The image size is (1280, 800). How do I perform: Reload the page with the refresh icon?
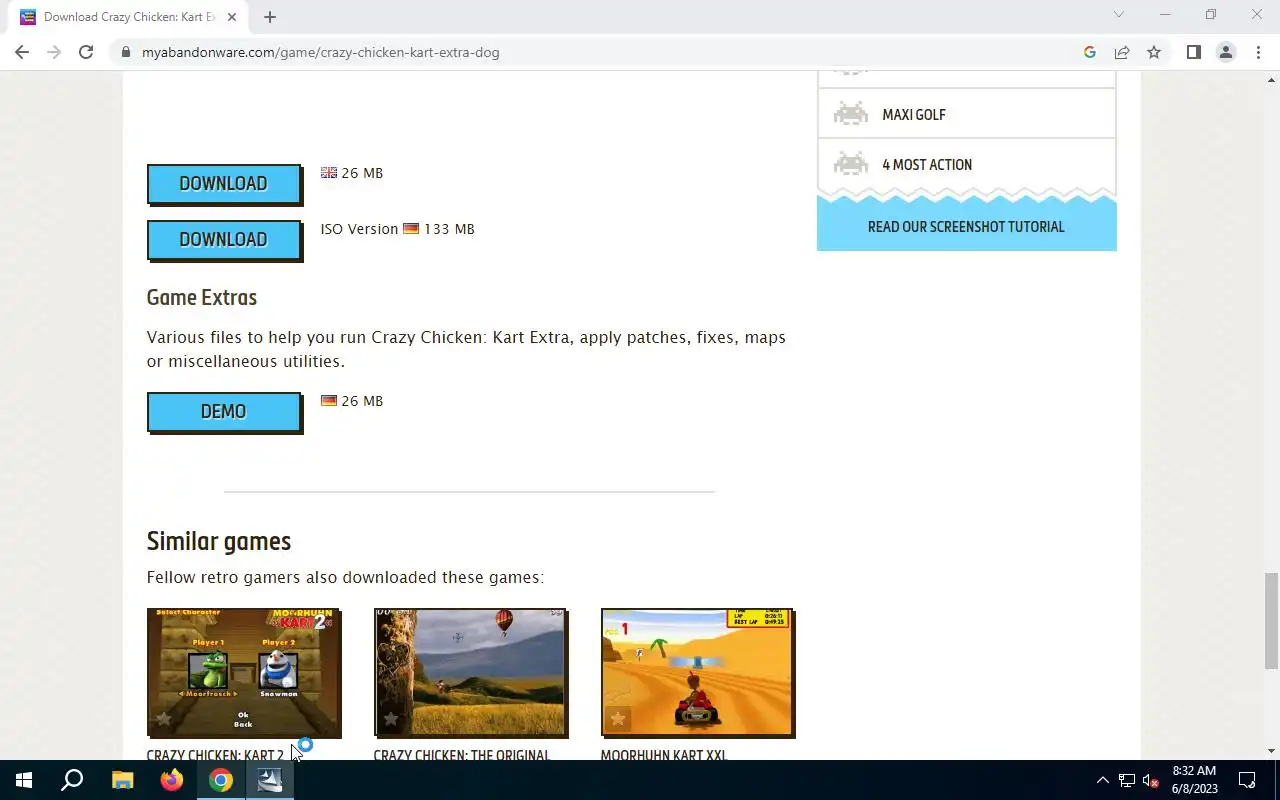pos(86,52)
